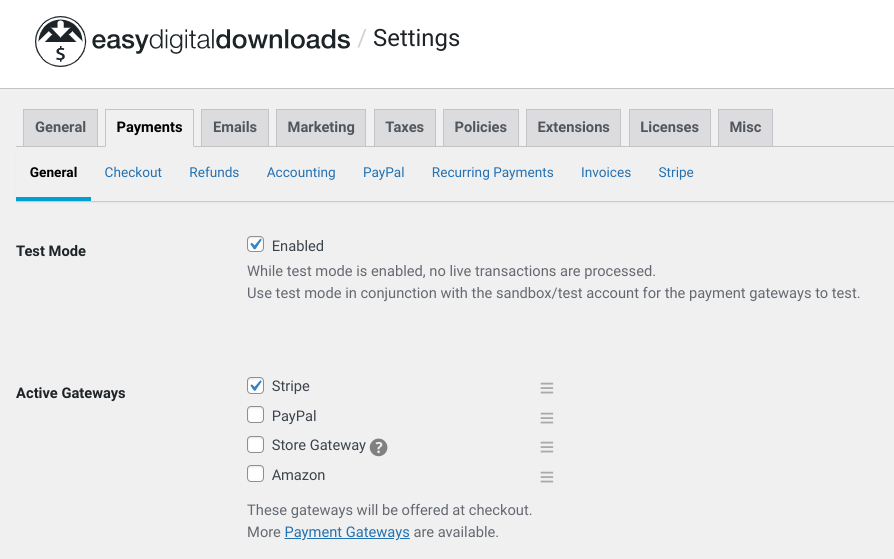Switch to the Emails tab
Screen dimensions: 894x559
click(235, 127)
